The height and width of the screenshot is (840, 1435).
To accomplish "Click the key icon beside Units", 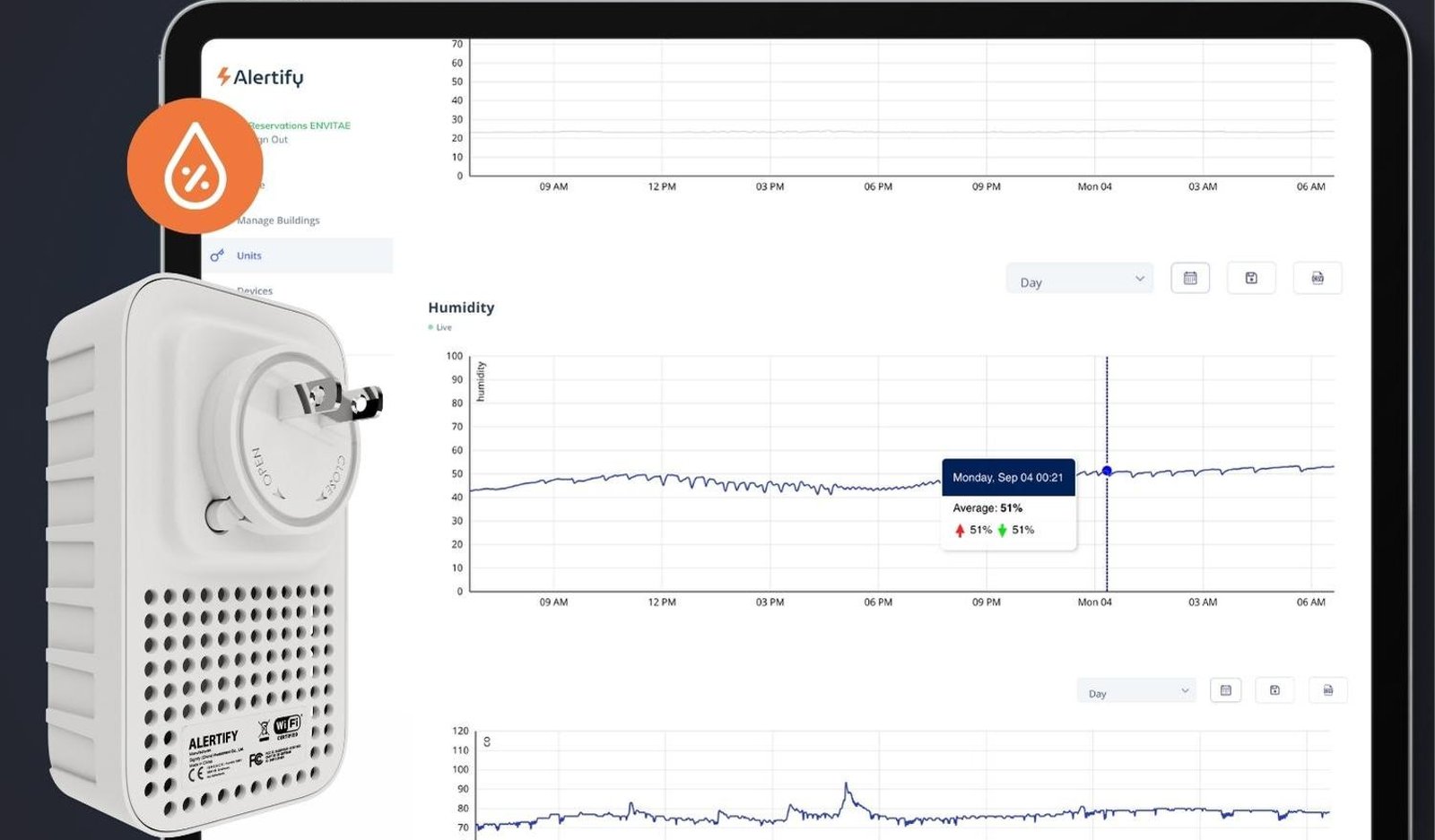I will point(217,255).
